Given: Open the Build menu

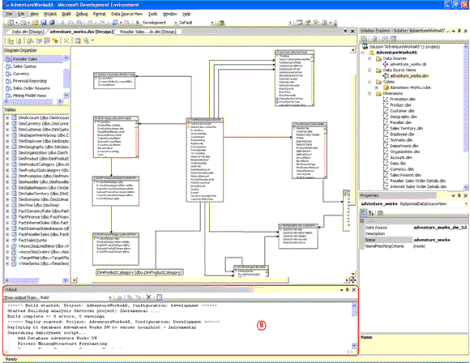Looking at the screenshot, I should point(66,14).
